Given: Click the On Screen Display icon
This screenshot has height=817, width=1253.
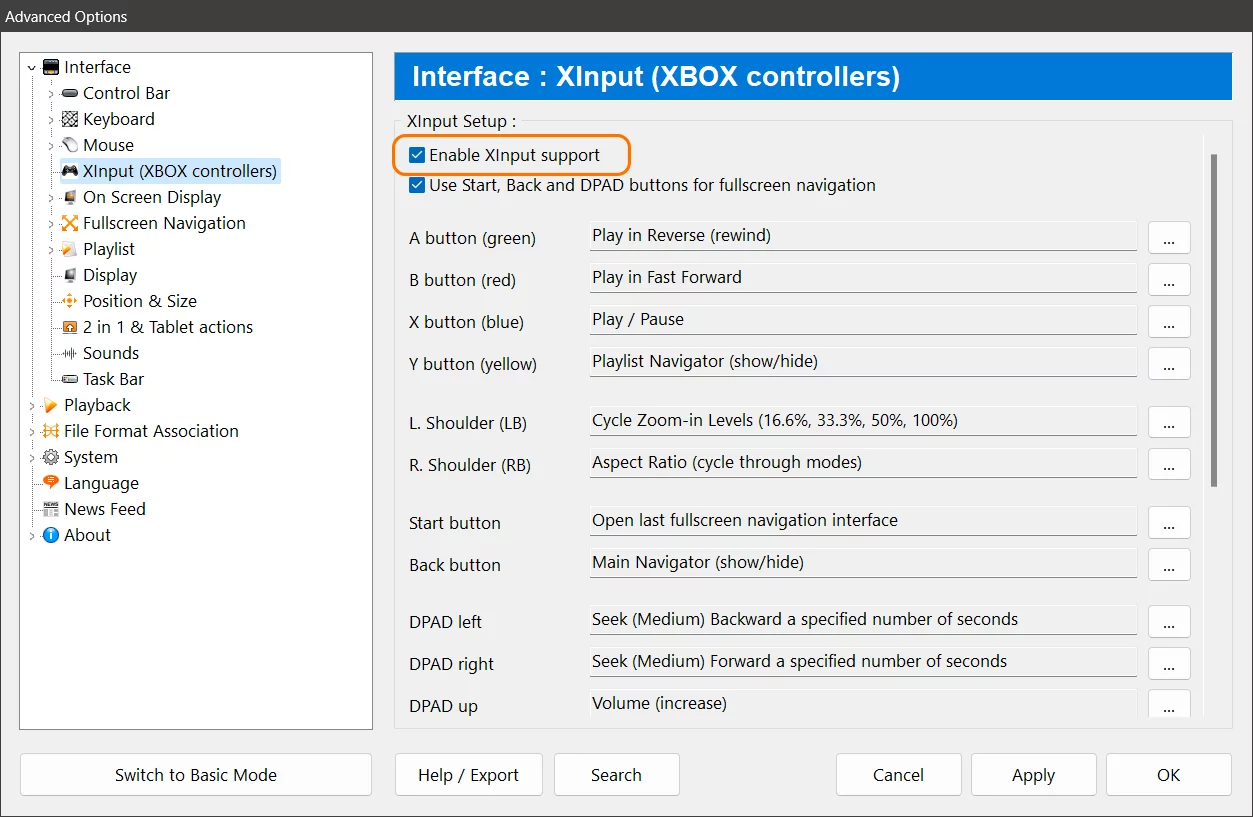Looking at the screenshot, I should coord(70,197).
